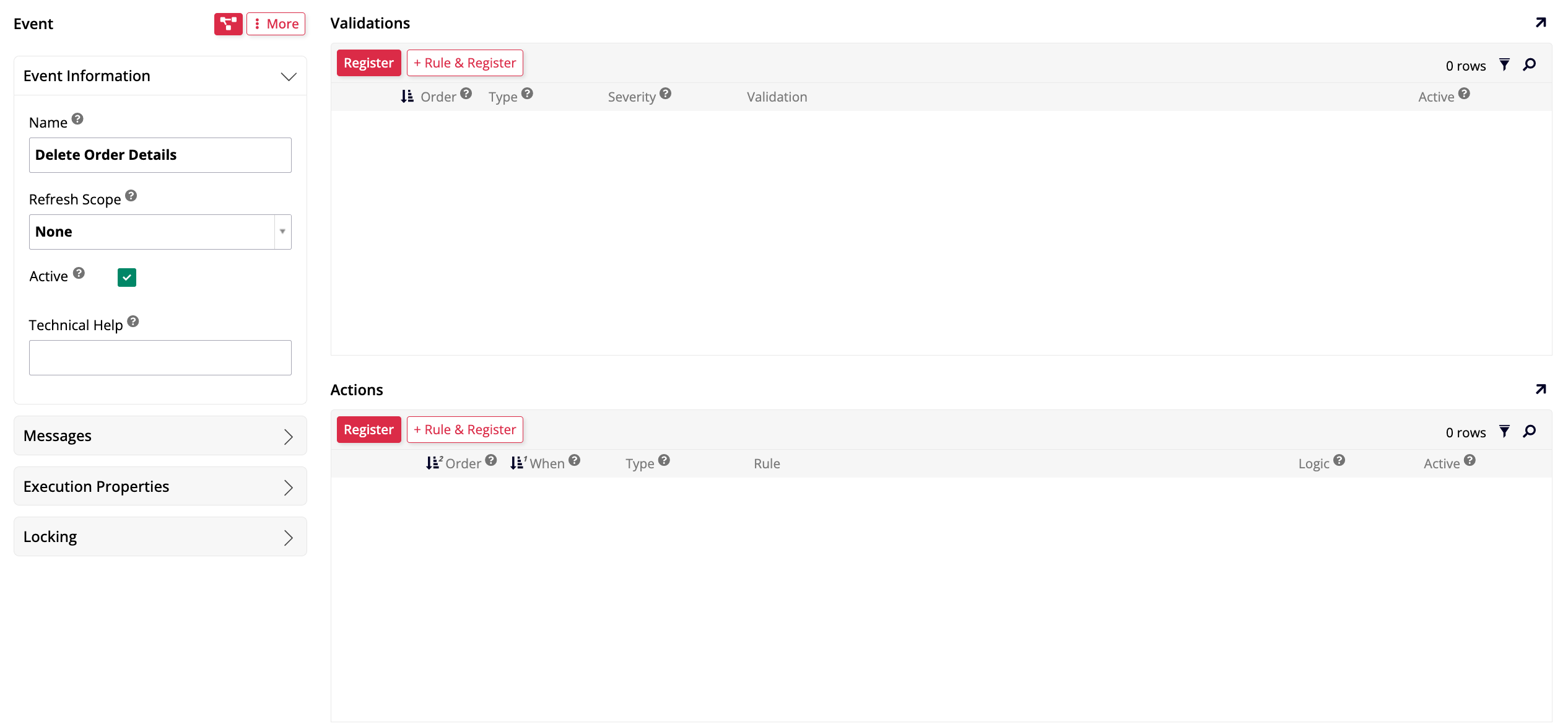Open the Refresh Scope dropdown
1568x726 pixels.
tap(282, 231)
